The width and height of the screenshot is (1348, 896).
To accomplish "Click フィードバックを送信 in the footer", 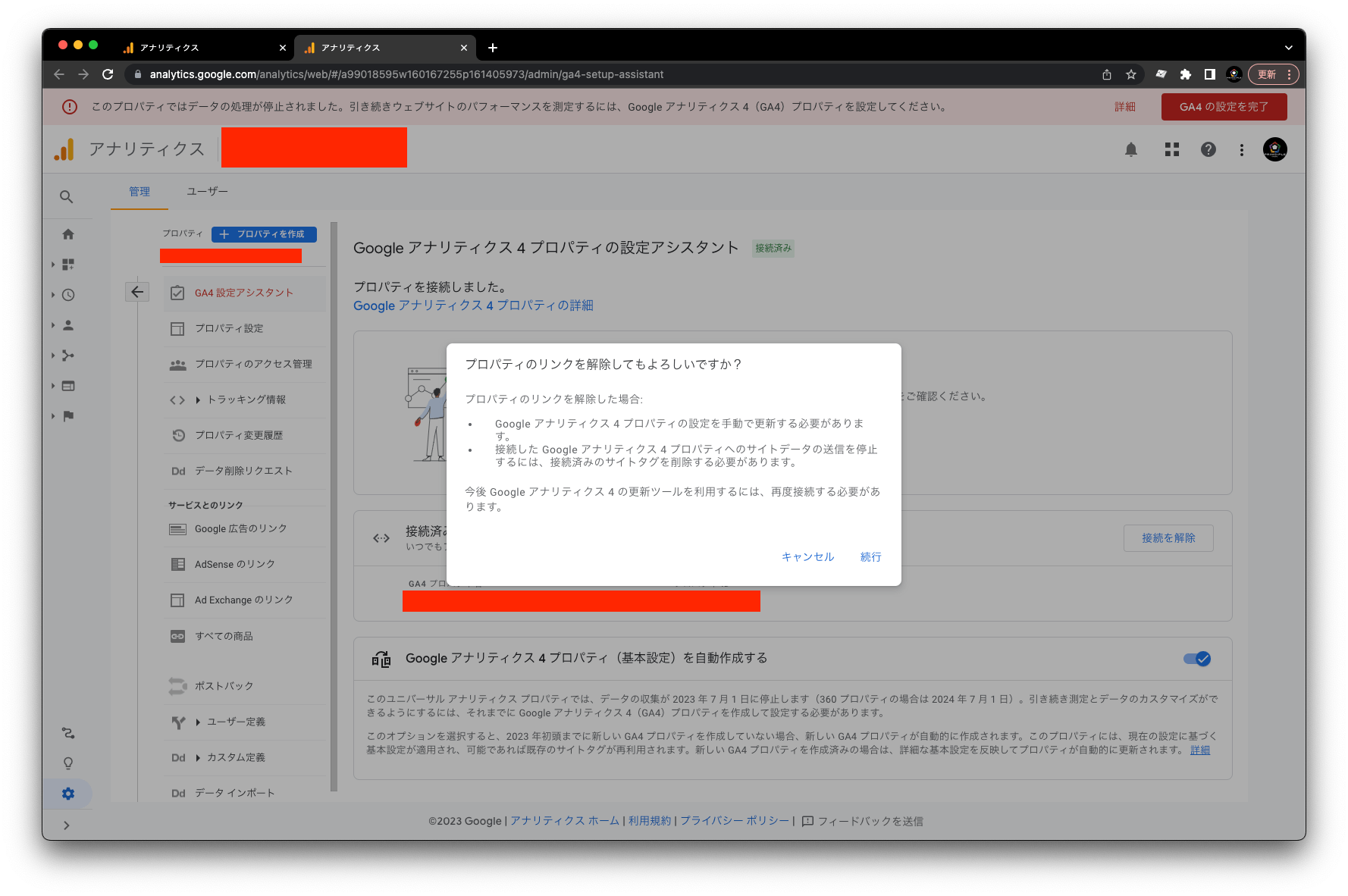I will click(863, 821).
